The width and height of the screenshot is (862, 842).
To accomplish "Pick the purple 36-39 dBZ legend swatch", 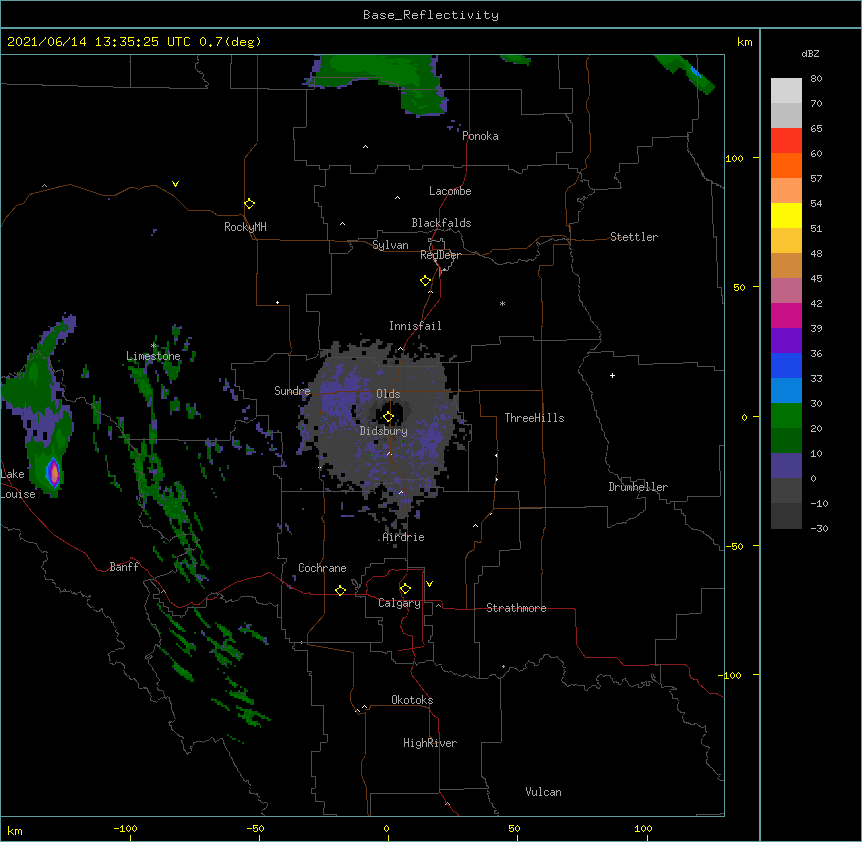I will 786,341.
